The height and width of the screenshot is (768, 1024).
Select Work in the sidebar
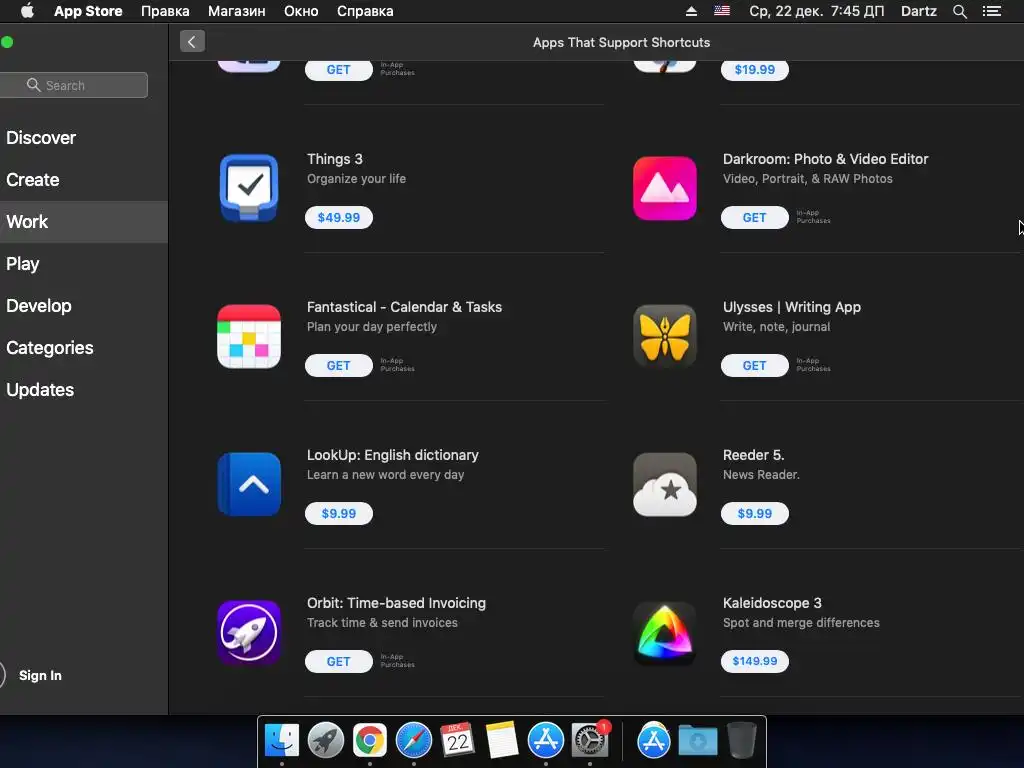tap(84, 221)
